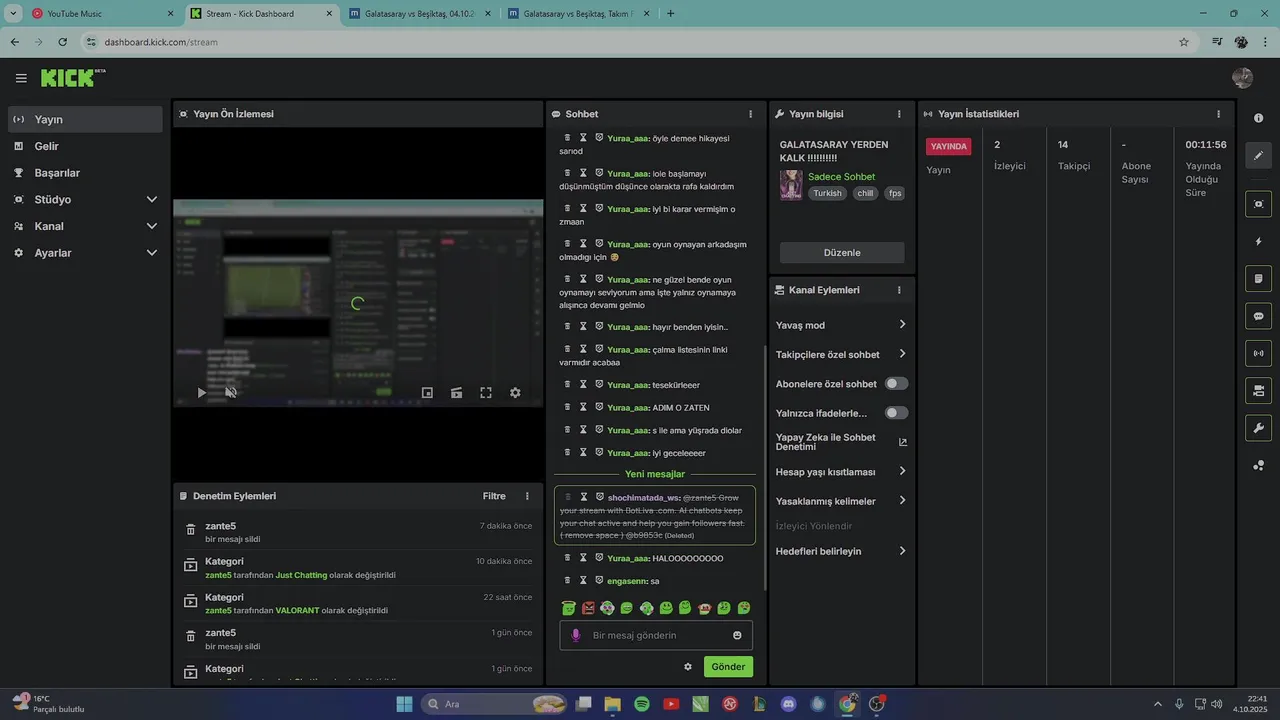The height and width of the screenshot is (720, 1280).
Task: Timeout engasenn using the hourglass icon
Action: click(584, 580)
